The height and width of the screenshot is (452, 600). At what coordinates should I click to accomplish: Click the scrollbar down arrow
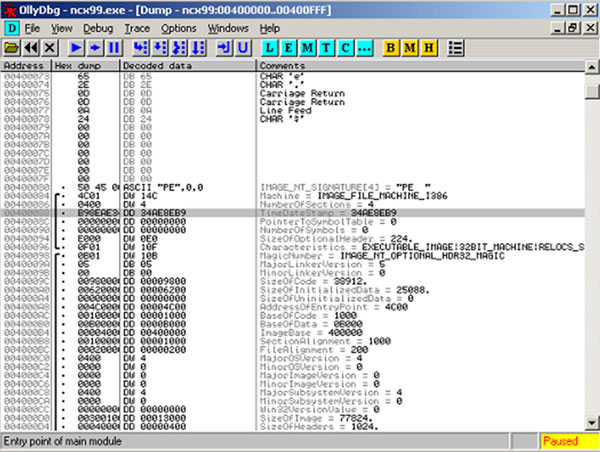(x=592, y=423)
